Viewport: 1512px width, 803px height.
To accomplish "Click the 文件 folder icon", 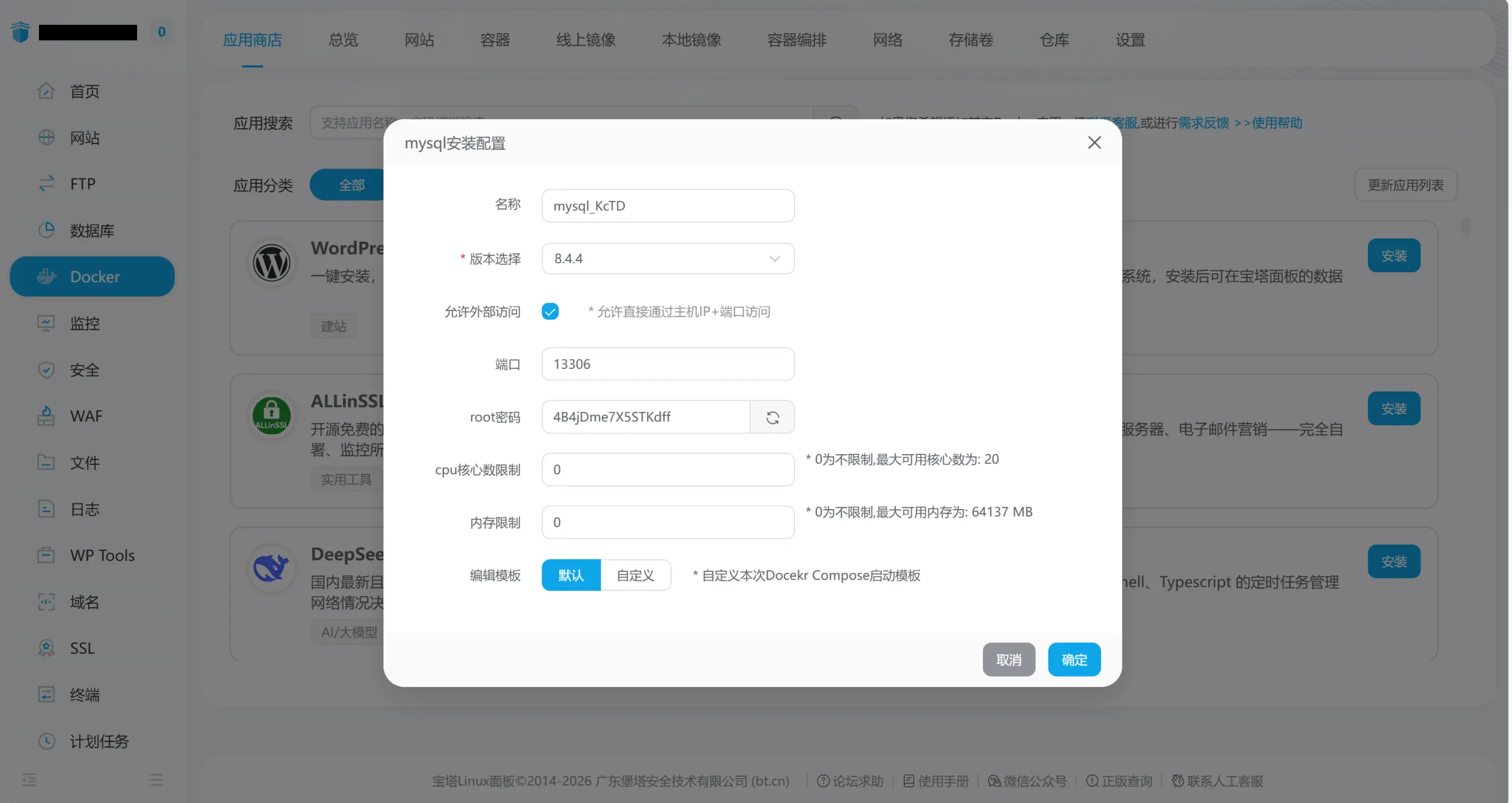I will pyautogui.click(x=46, y=463).
